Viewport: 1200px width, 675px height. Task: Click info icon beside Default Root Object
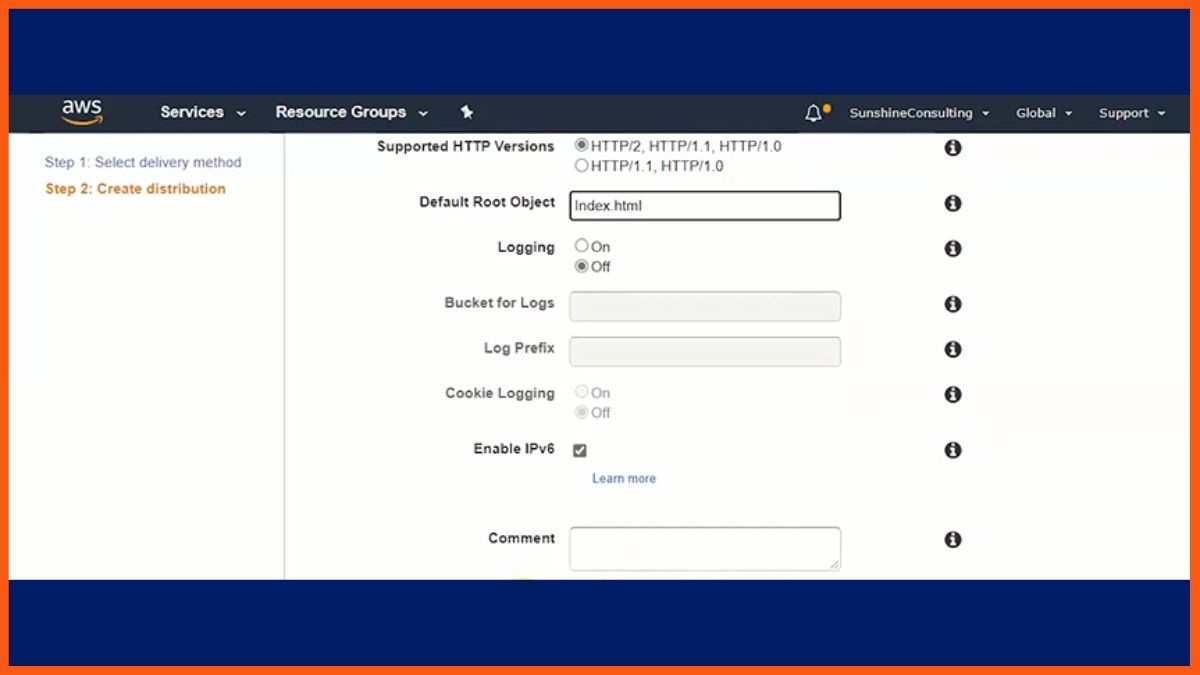[x=953, y=203]
